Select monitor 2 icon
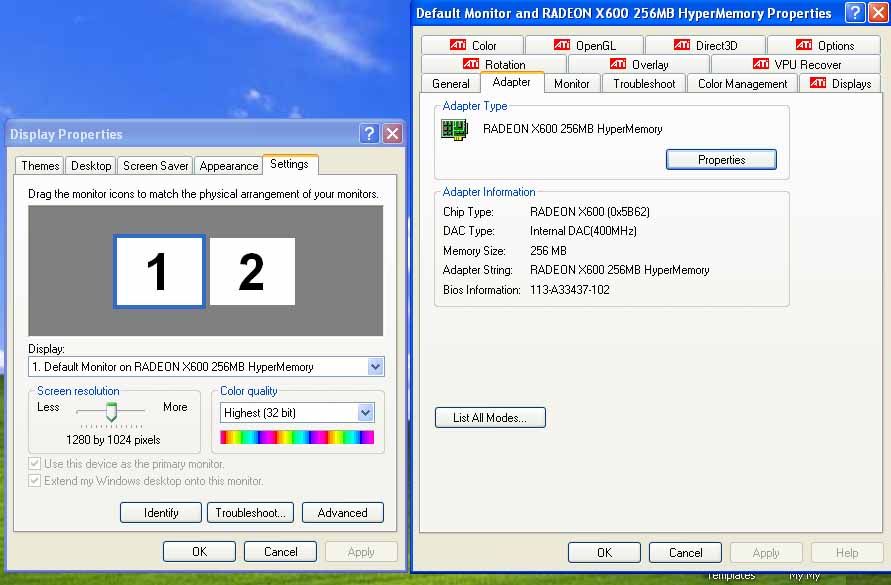891x585 pixels. click(252, 271)
